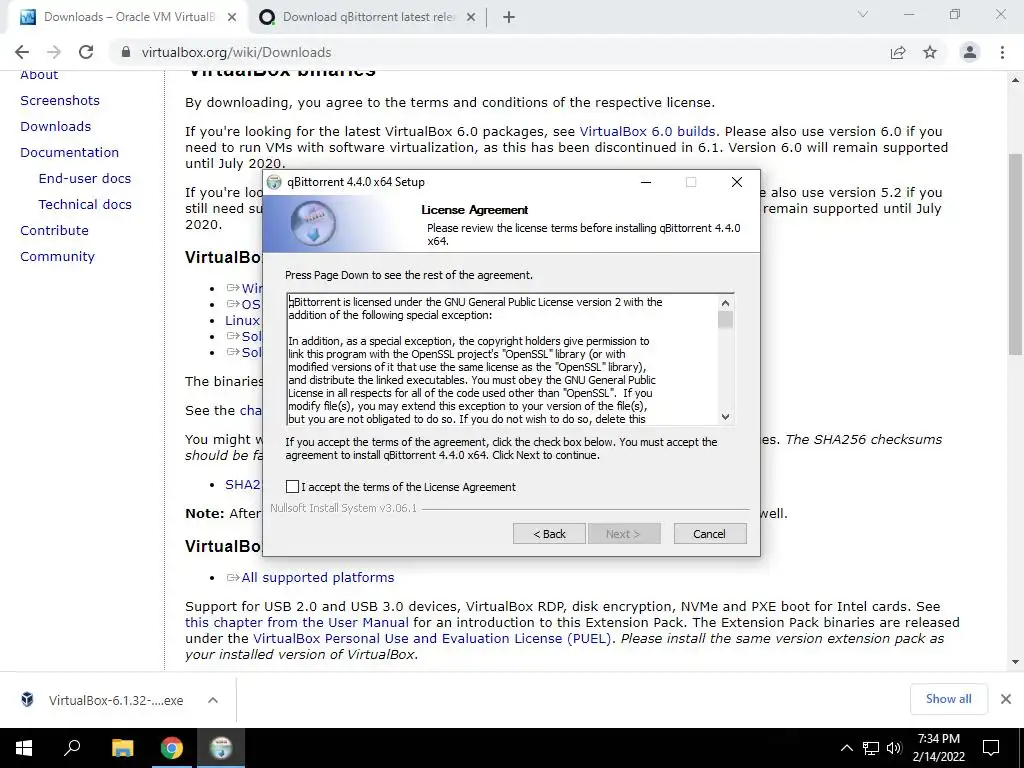Expand VirtualBox download options chevron
1024x768 pixels.
pyautogui.click(x=212, y=700)
